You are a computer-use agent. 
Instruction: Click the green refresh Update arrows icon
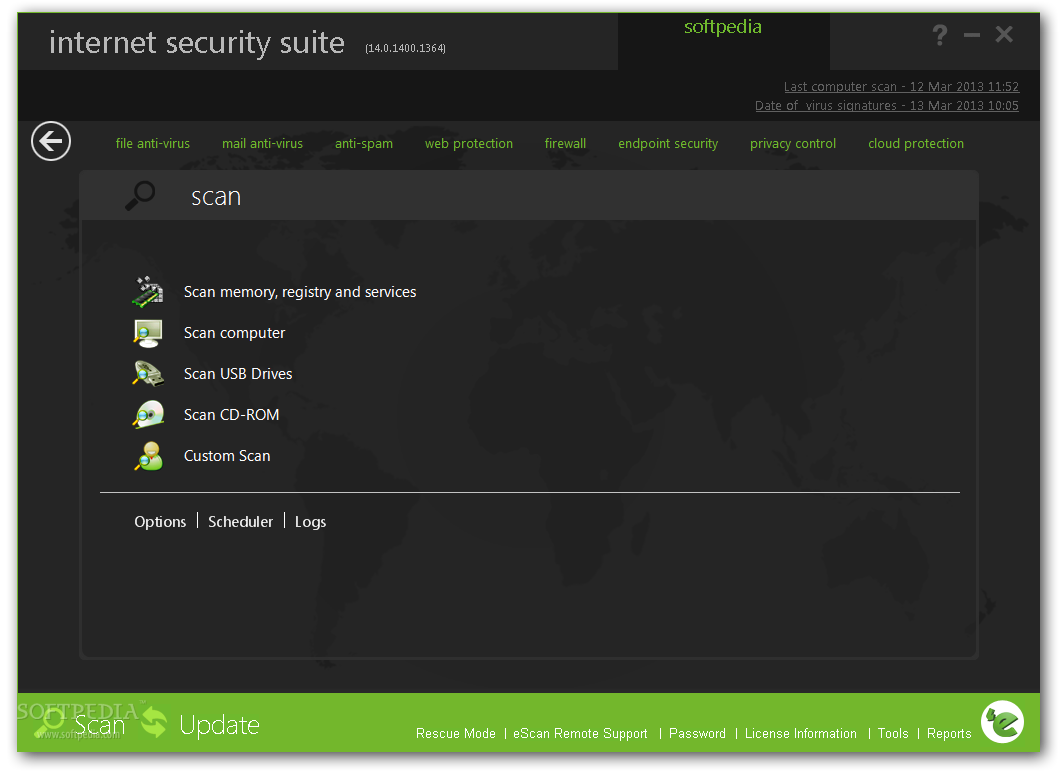tap(154, 723)
